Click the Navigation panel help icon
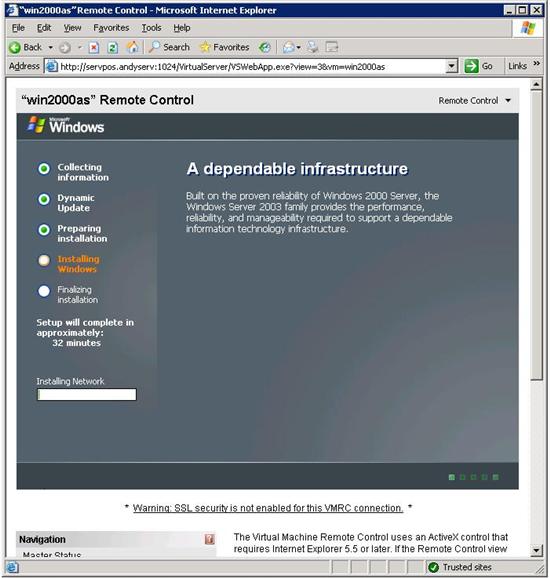550x578 pixels. click(x=209, y=539)
